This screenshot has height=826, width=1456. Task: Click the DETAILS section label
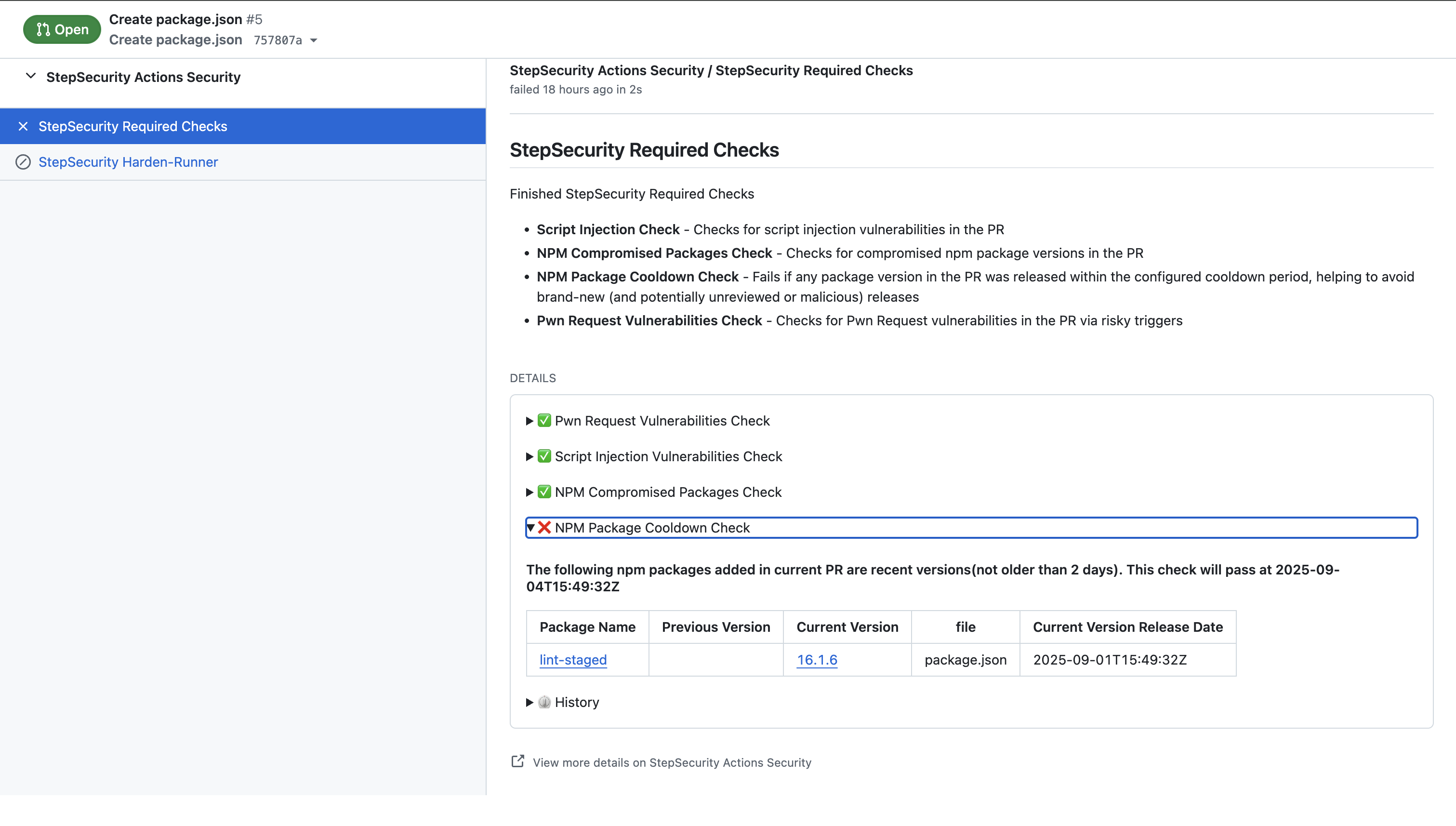tap(532, 378)
